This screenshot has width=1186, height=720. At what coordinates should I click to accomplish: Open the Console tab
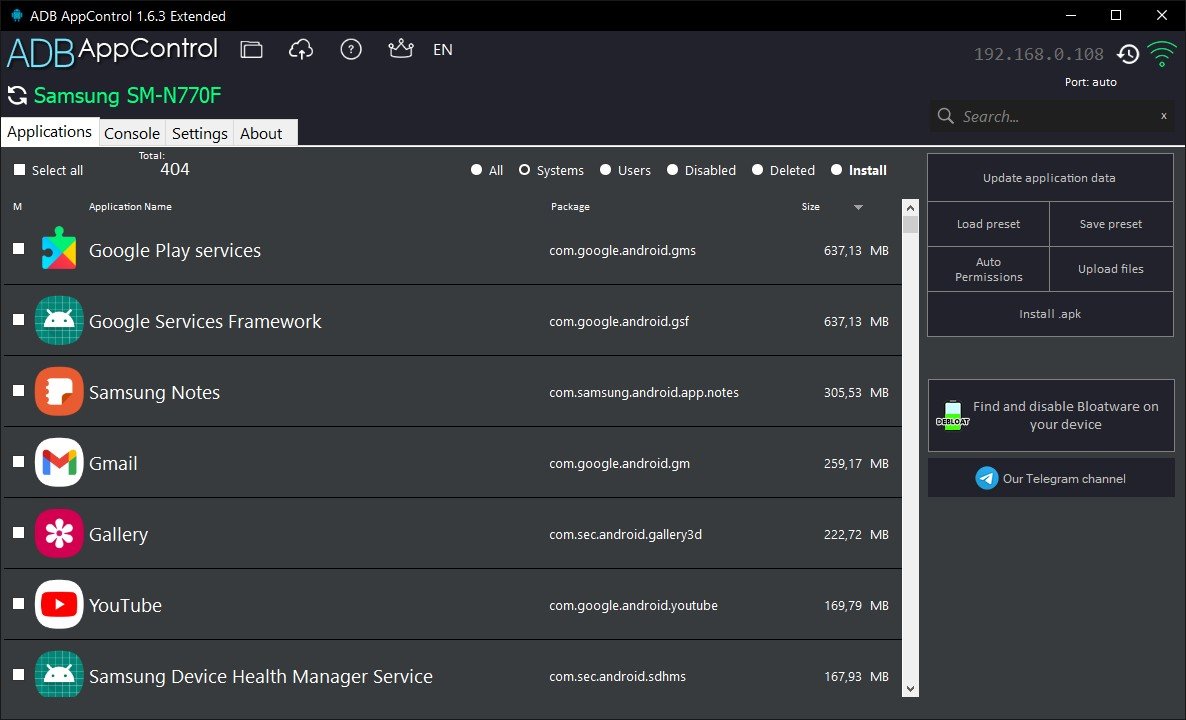(x=132, y=133)
